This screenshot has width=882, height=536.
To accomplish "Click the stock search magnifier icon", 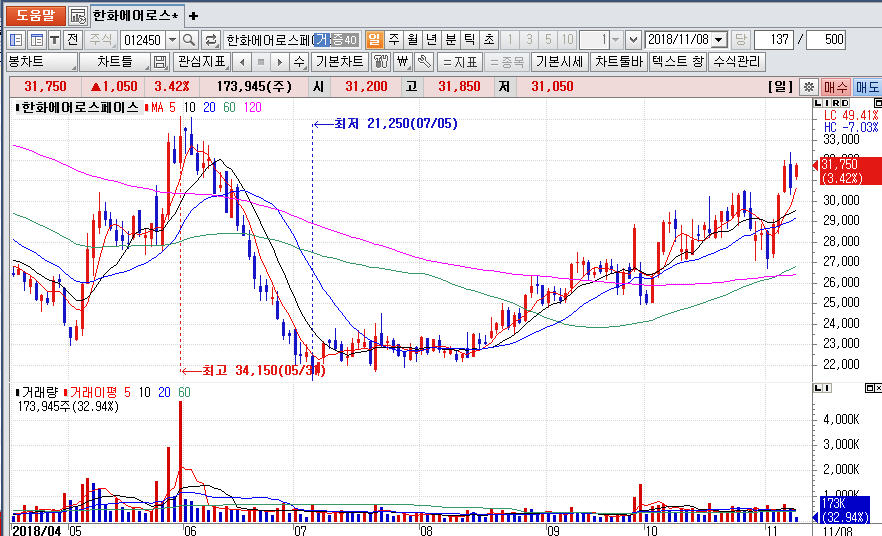I will coord(189,40).
